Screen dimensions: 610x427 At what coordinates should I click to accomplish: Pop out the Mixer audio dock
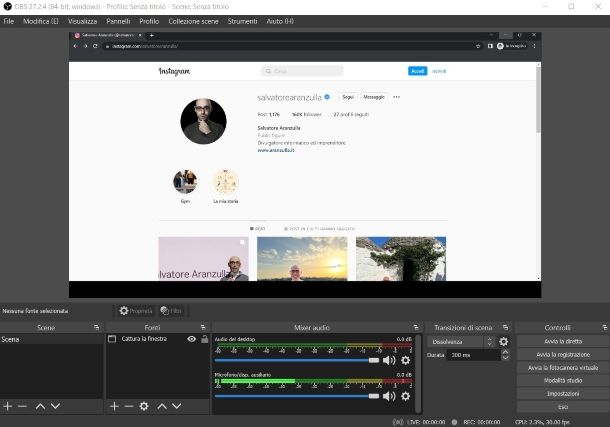[416, 327]
